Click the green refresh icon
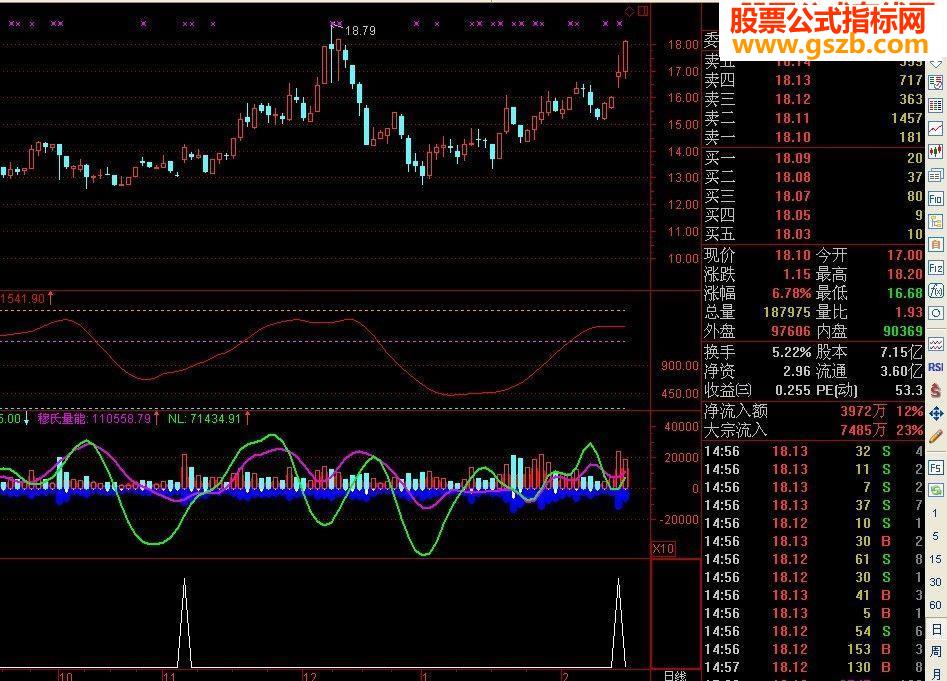Image resolution: width=947 pixels, height=681 pixels. [936, 490]
